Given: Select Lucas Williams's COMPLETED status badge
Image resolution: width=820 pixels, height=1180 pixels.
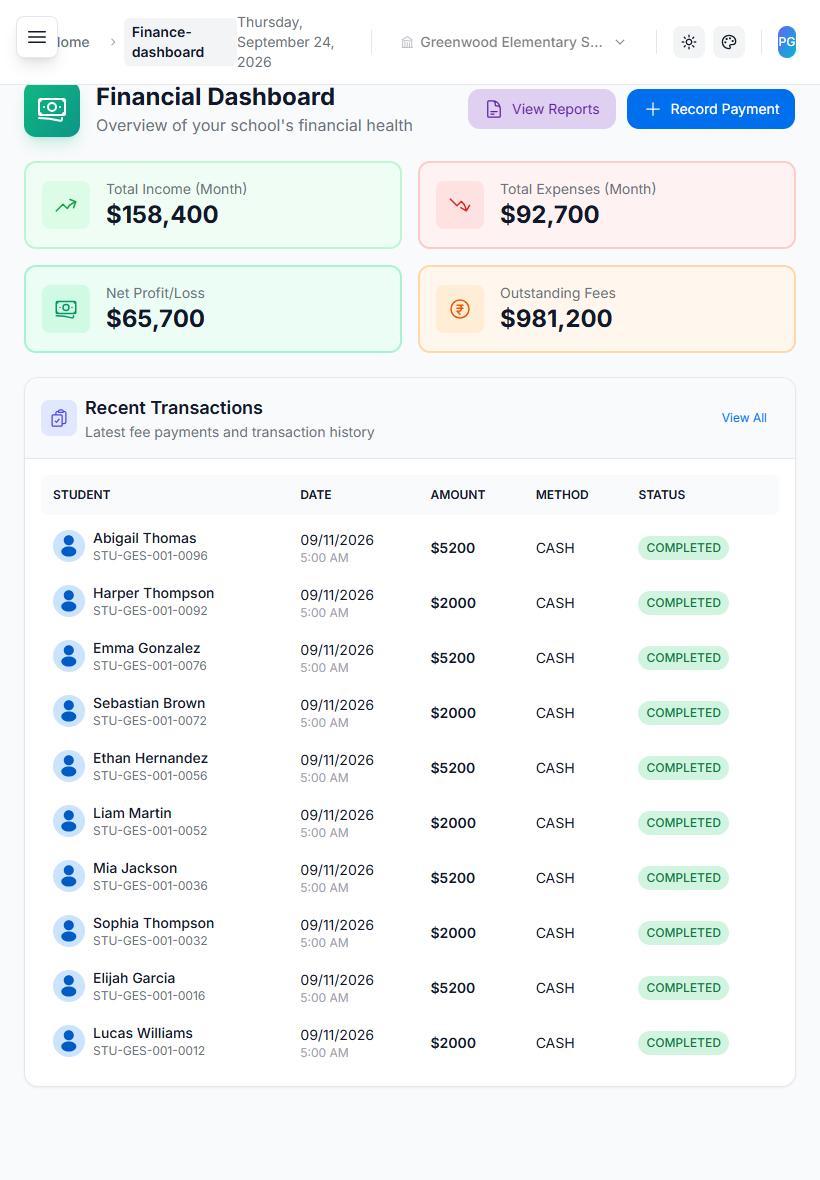Looking at the screenshot, I should pyautogui.click(x=683, y=1042).
